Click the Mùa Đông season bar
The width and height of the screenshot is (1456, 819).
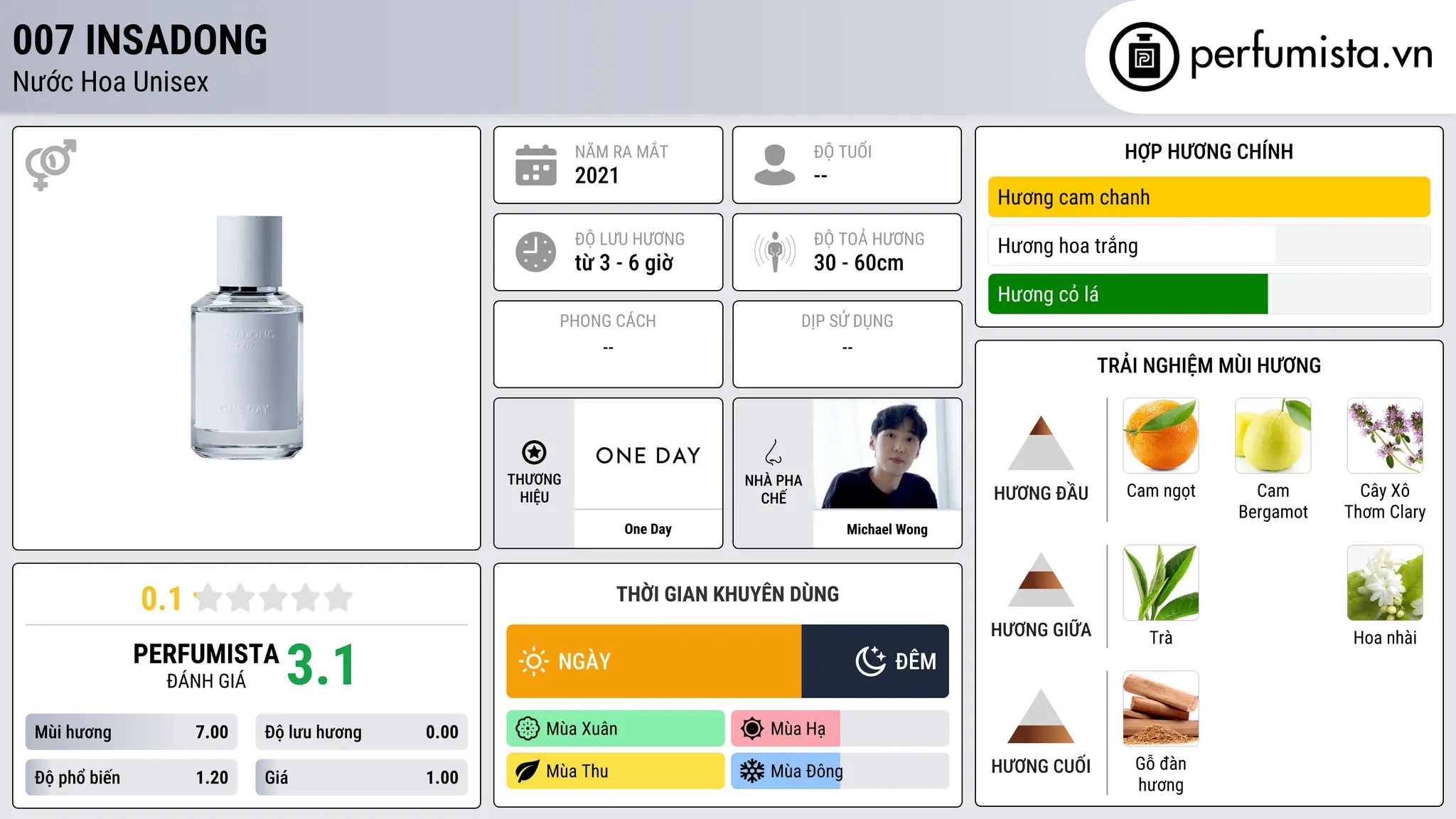point(840,771)
